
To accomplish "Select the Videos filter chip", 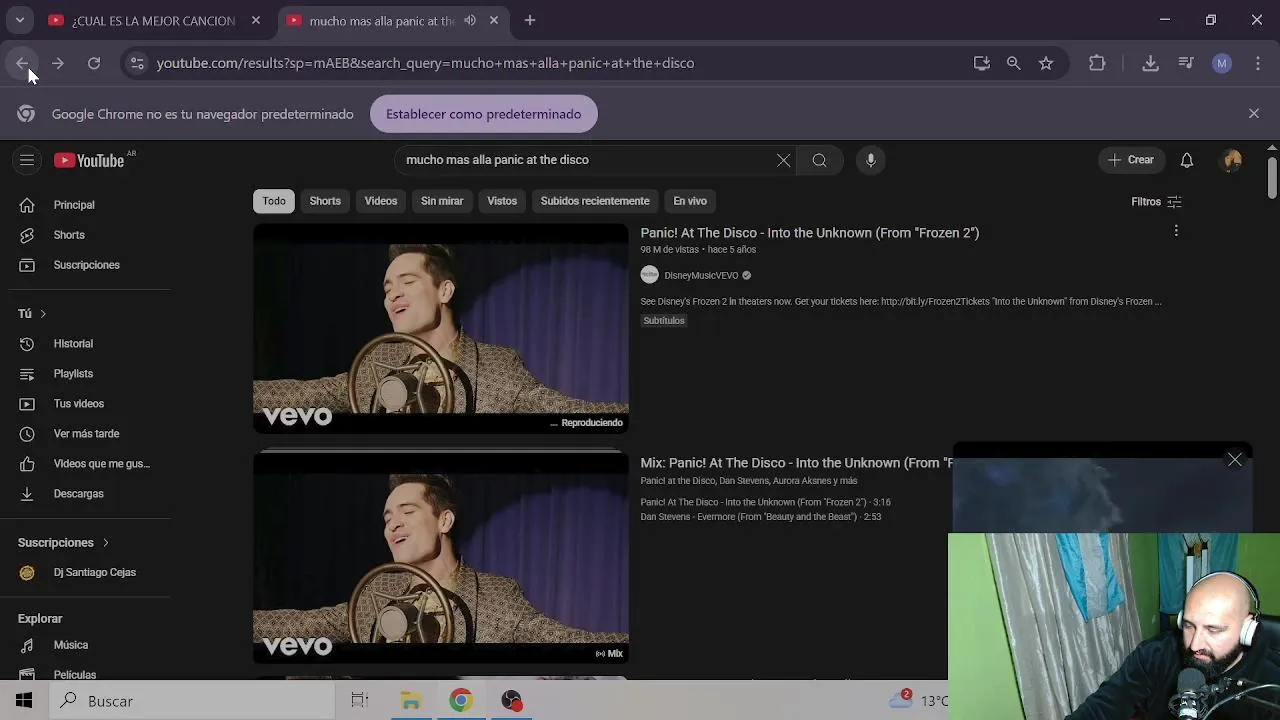I will [x=381, y=201].
